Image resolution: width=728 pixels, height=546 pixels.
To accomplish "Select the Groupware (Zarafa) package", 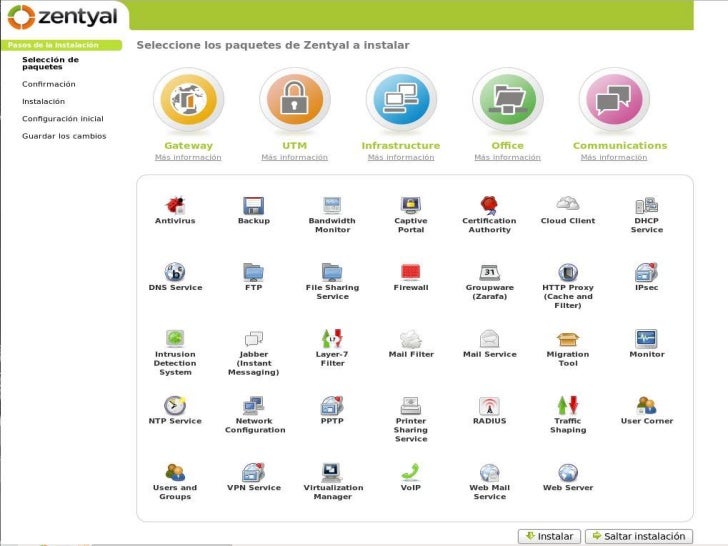I will pyautogui.click(x=489, y=281).
